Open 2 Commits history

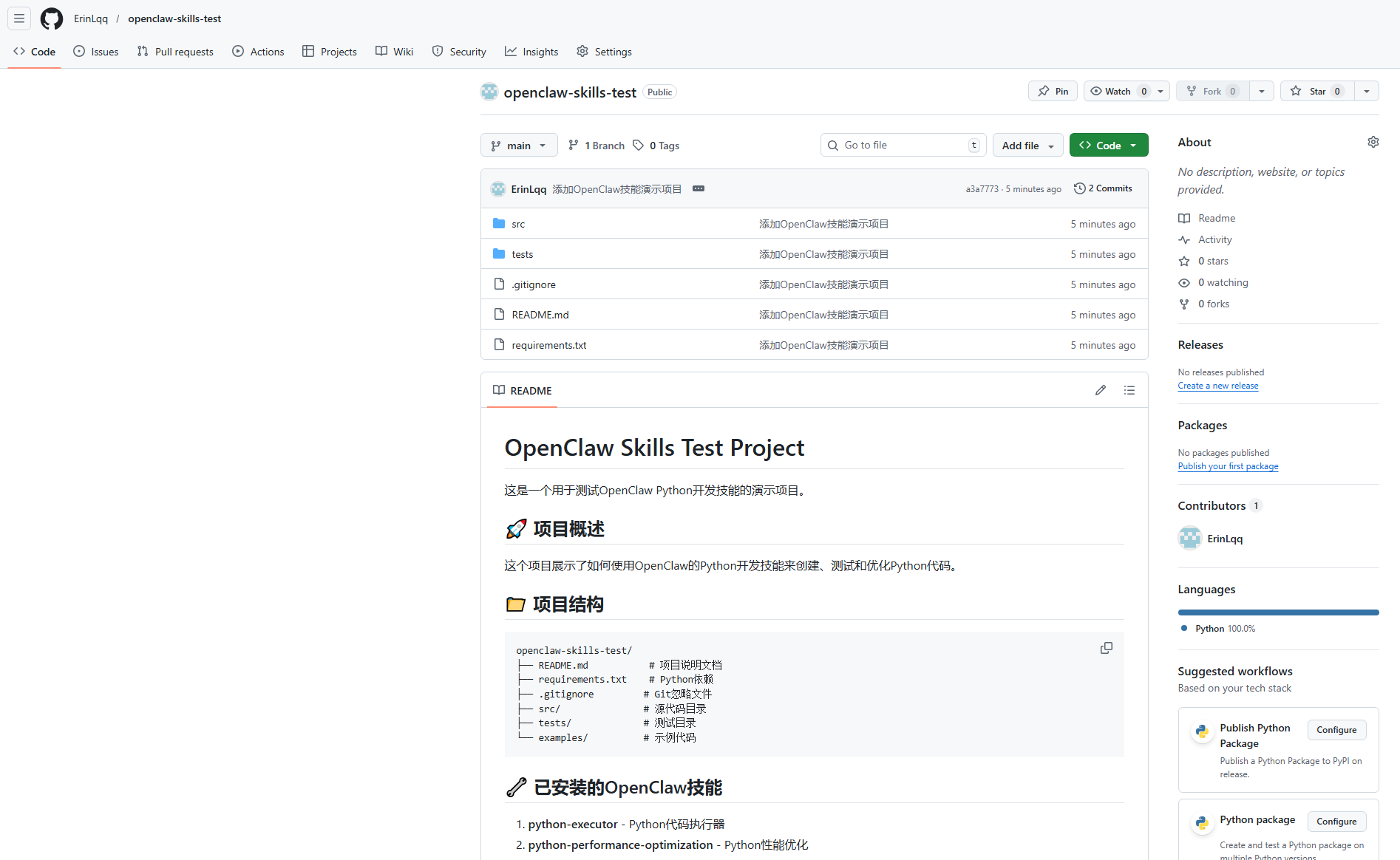tap(1103, 188)
